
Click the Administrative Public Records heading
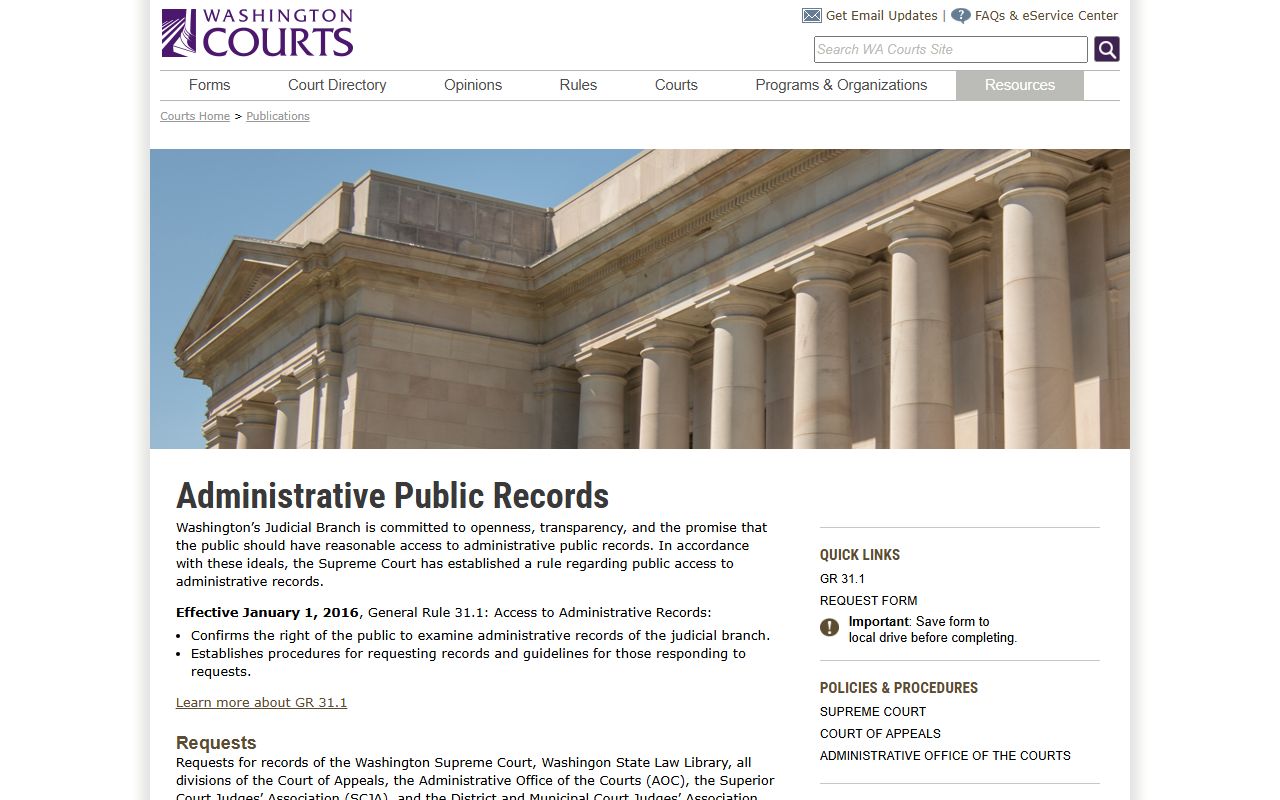pyautogui.click(x=392, y=496)
